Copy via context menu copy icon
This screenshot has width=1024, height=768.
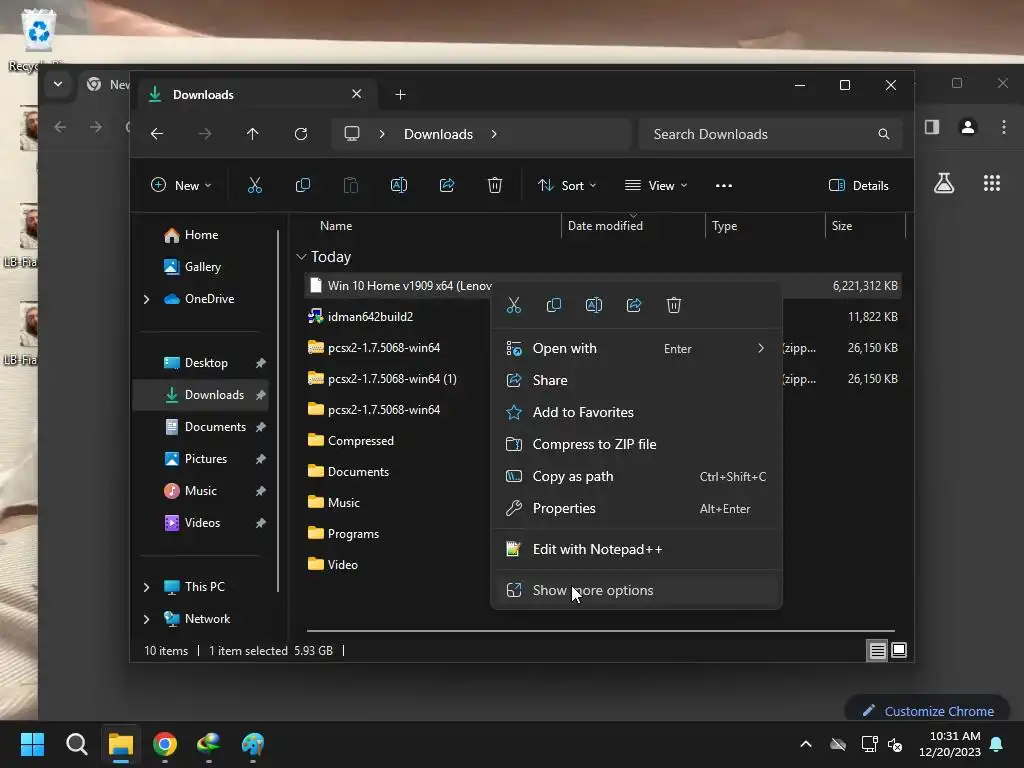pos(554,305)
